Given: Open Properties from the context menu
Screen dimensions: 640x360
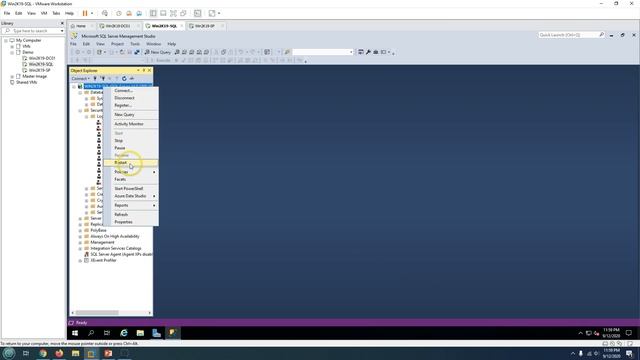Looking at the screenshot, I should tap(131, 222).
